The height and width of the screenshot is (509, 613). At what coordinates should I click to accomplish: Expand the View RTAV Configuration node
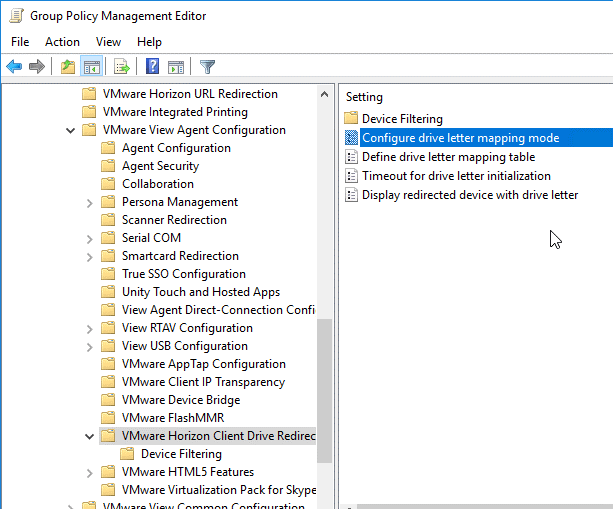coord(90,329)
